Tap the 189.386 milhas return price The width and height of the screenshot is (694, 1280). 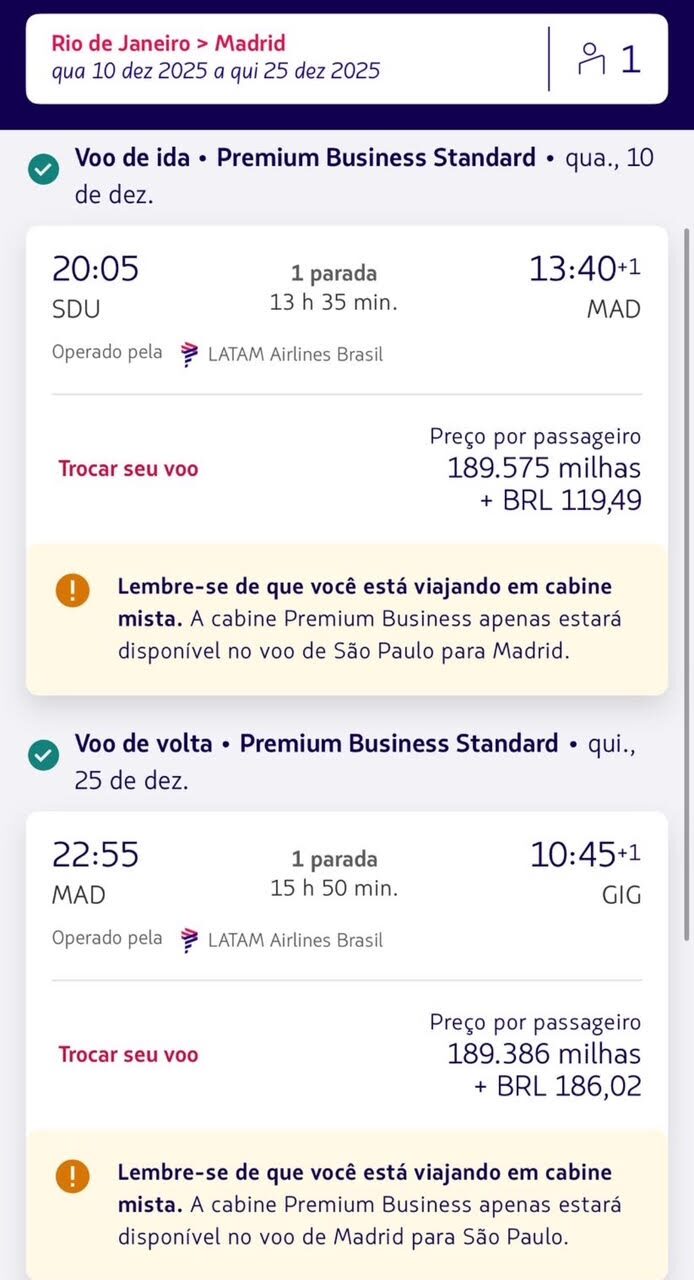click(544, 1054)
